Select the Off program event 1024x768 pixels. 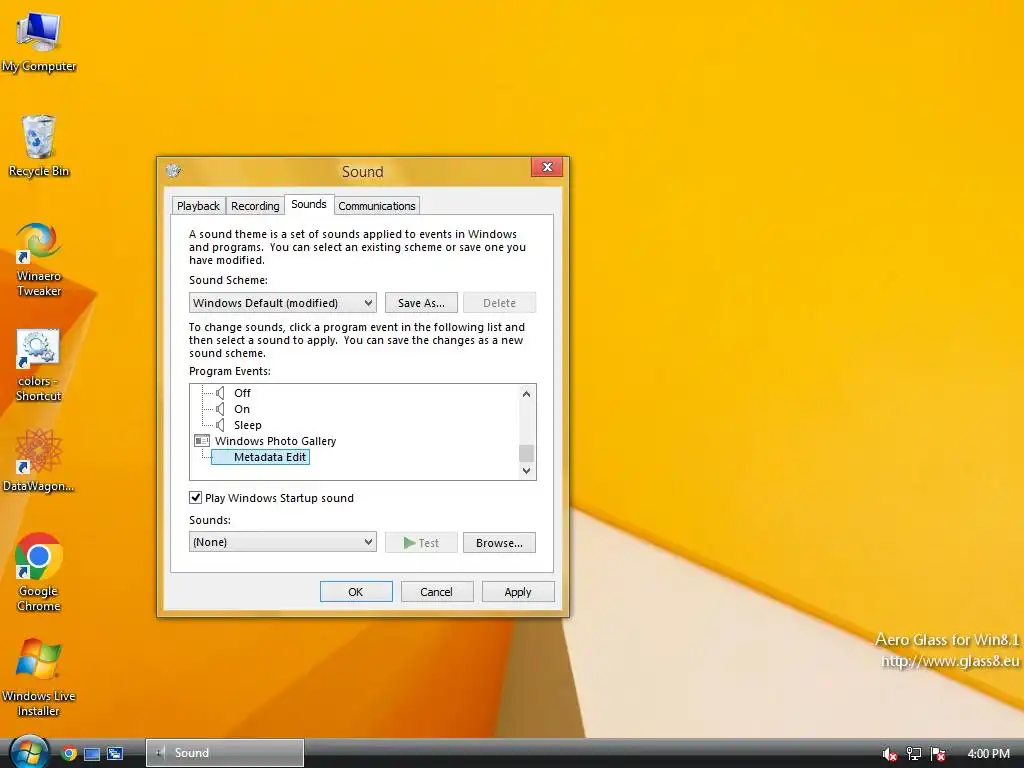(x=242, y=393)
